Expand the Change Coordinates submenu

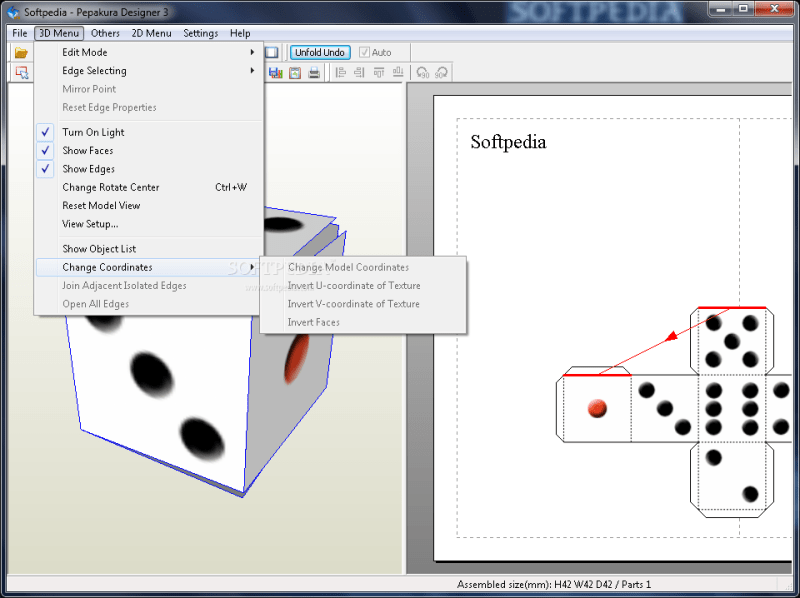click(x=148, y=267)
